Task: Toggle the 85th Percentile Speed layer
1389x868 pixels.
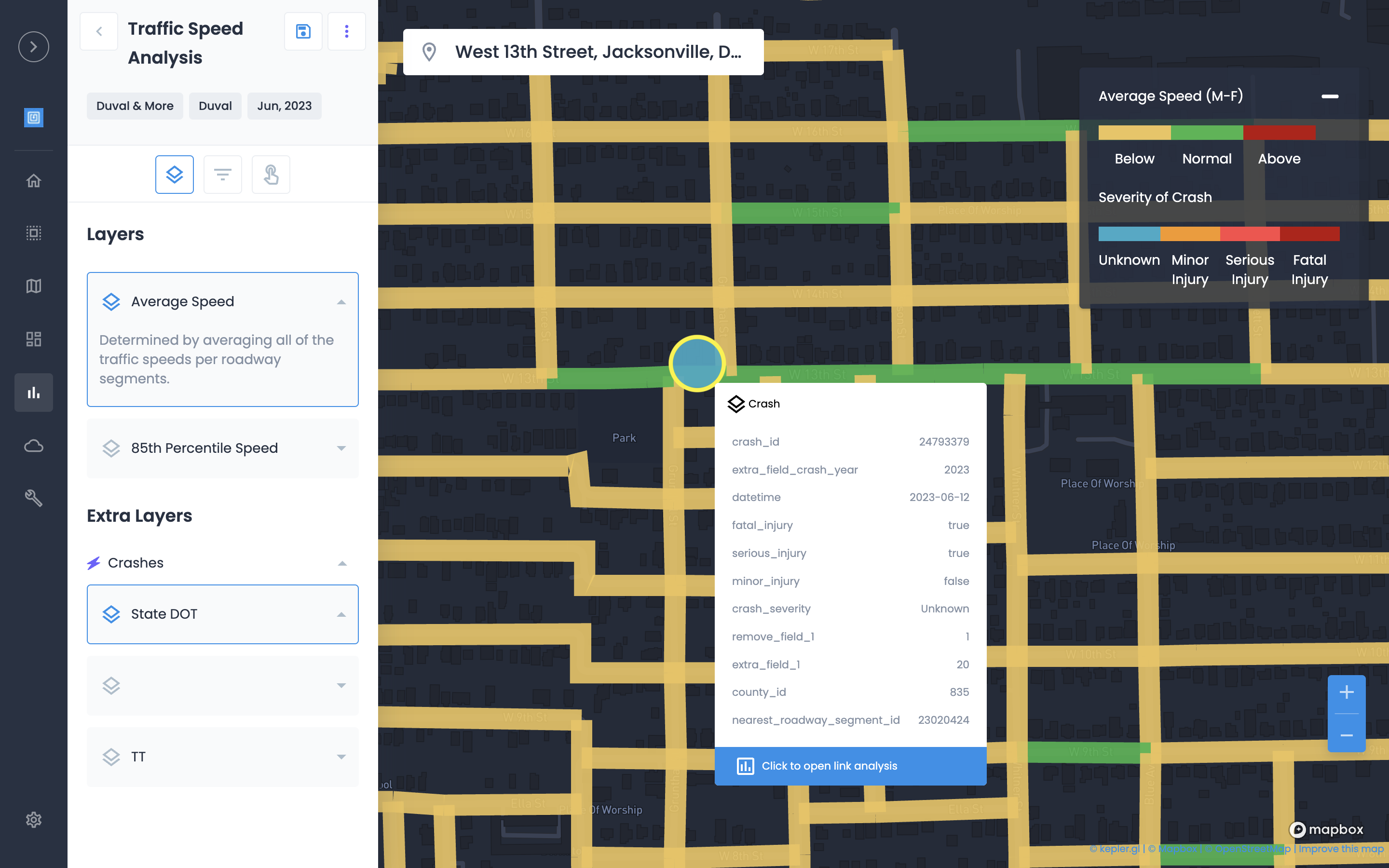Action: coord(111,448)
